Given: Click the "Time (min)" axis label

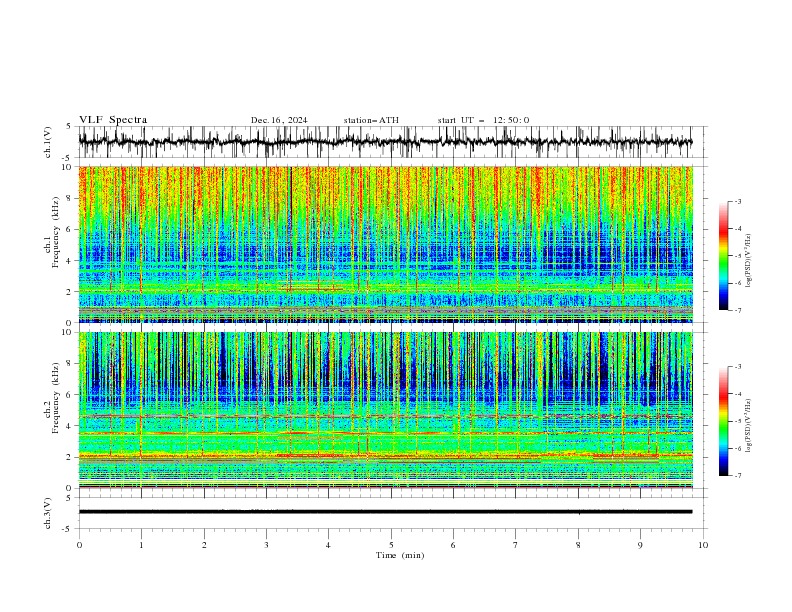Looking at the screenshot, I should pos(400,555).
